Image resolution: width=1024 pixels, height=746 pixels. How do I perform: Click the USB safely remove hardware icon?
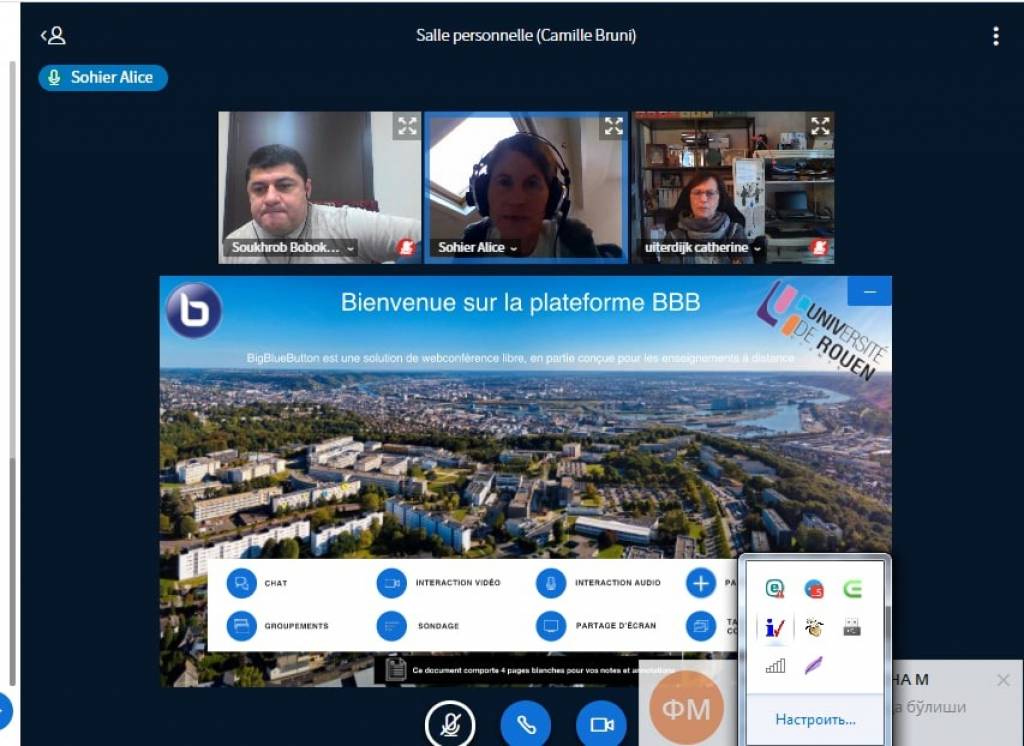851,627
